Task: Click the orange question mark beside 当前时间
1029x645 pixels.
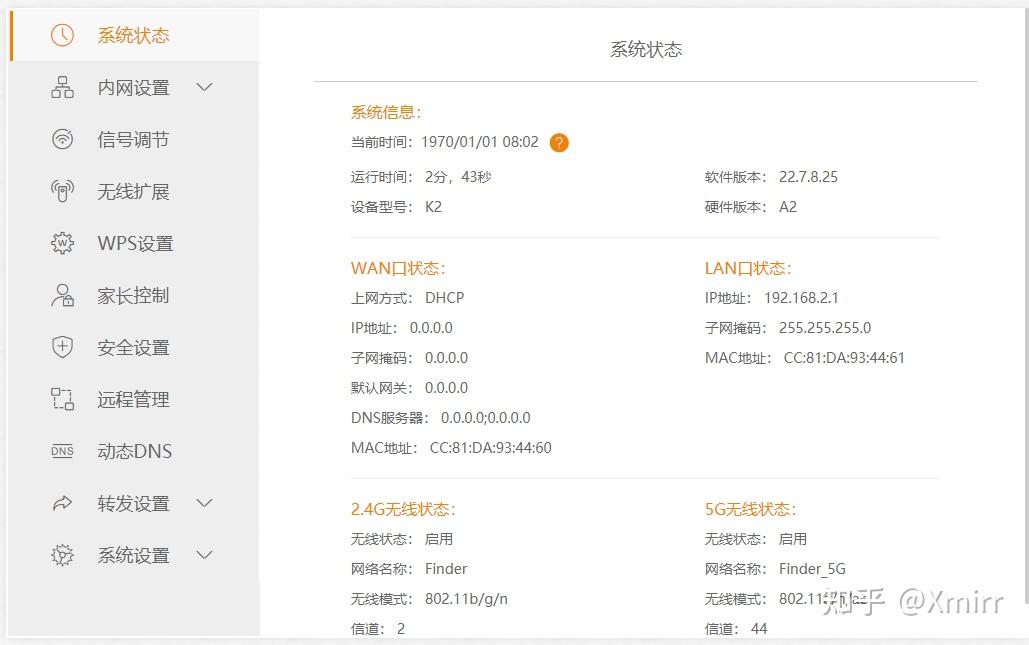Action: pos(559,142)
